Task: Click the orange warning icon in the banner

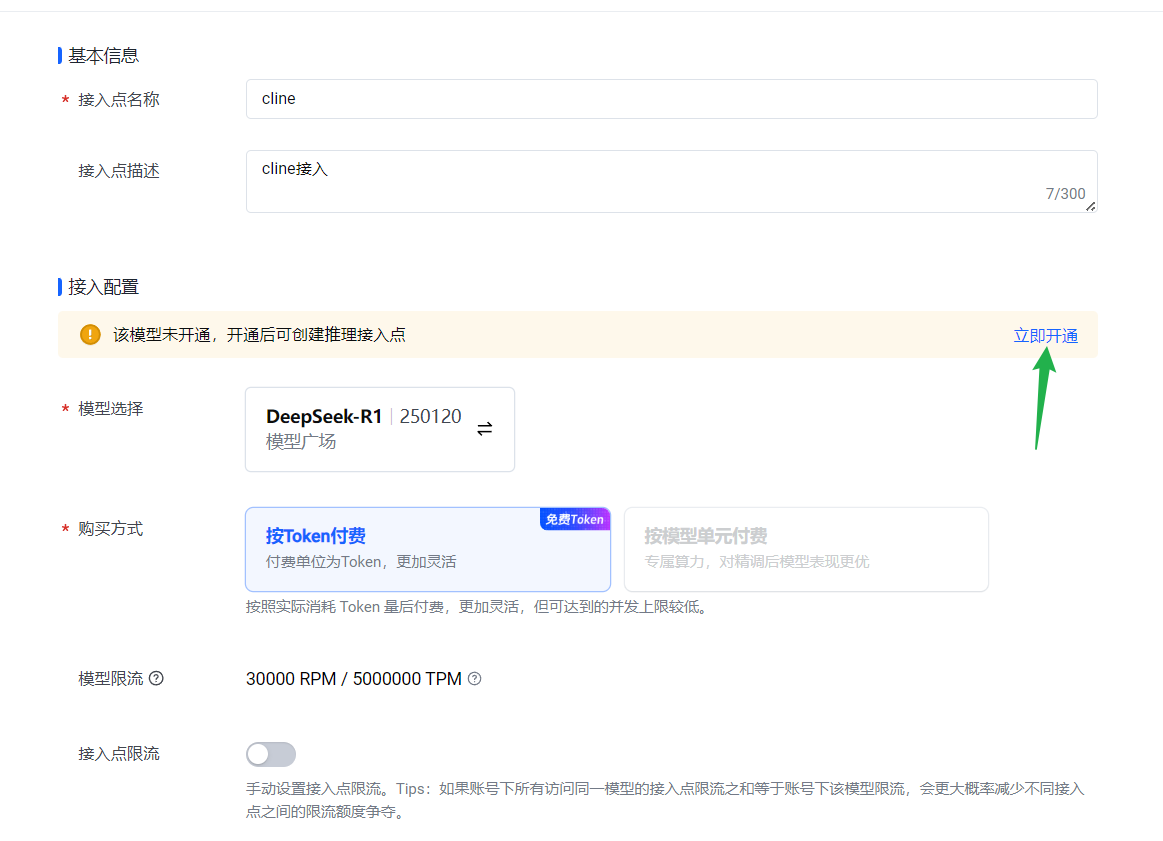Action: [x=90, y=335]
